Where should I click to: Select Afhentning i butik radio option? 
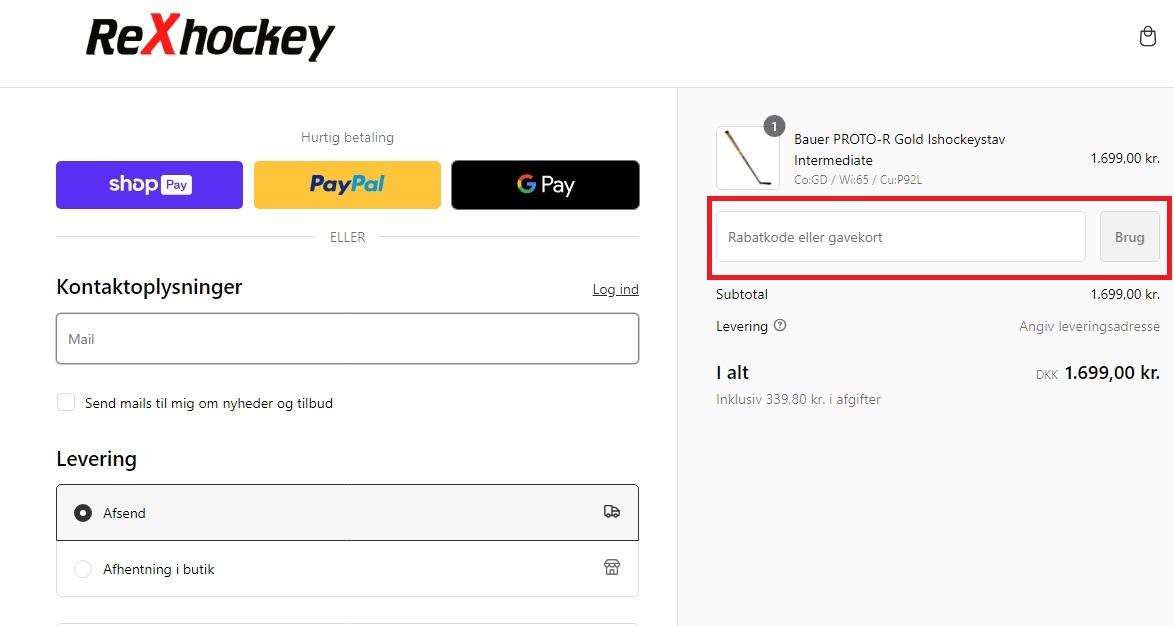[x=82, y=569]
